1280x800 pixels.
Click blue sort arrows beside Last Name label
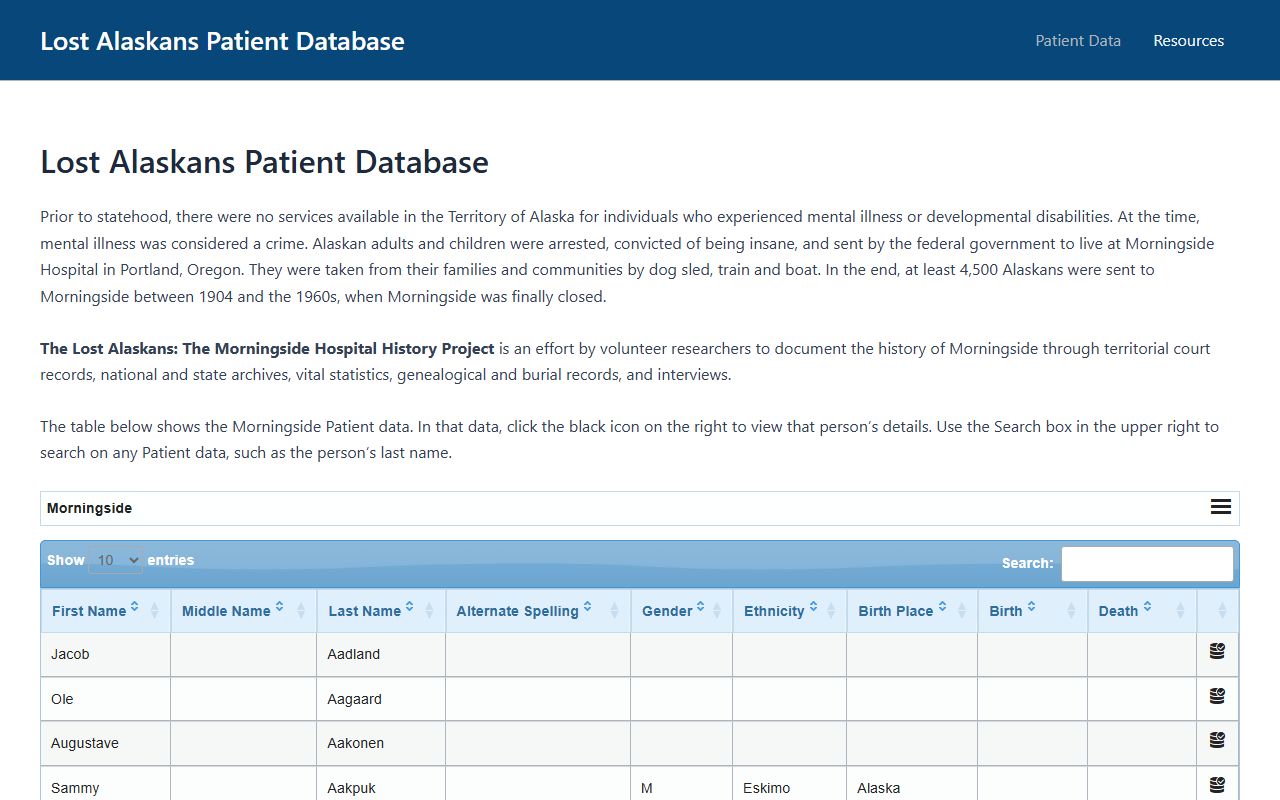coord(409,608)
